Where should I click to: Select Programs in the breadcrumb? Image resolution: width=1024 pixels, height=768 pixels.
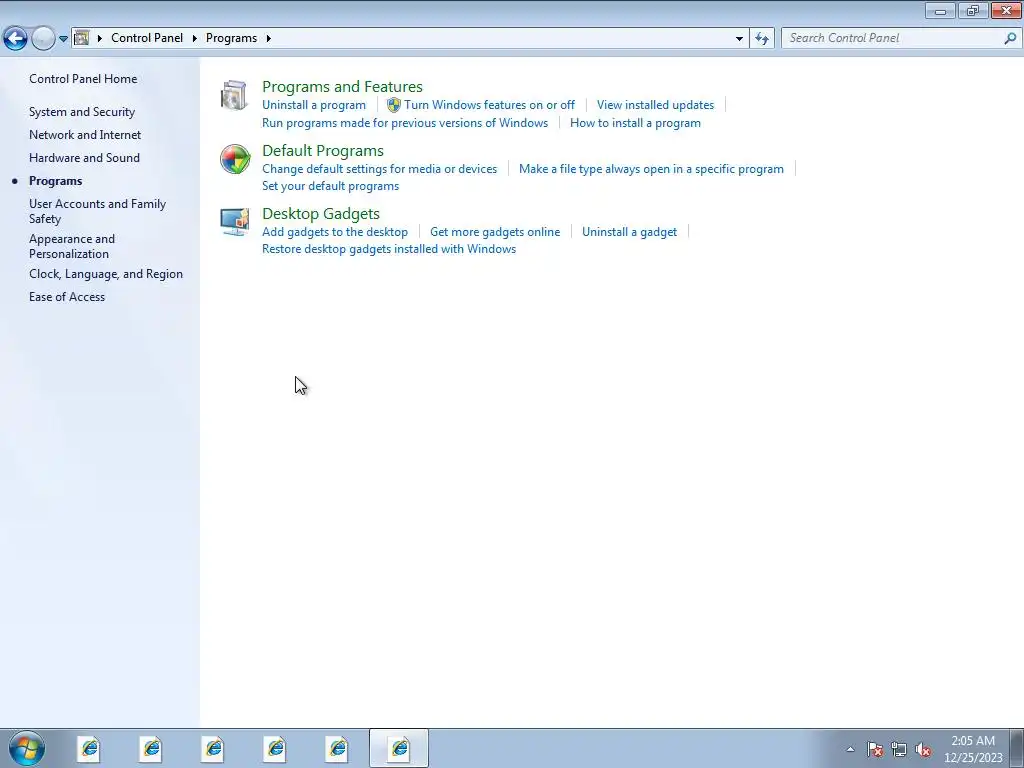pyautogui.click(x=231, y=38)
